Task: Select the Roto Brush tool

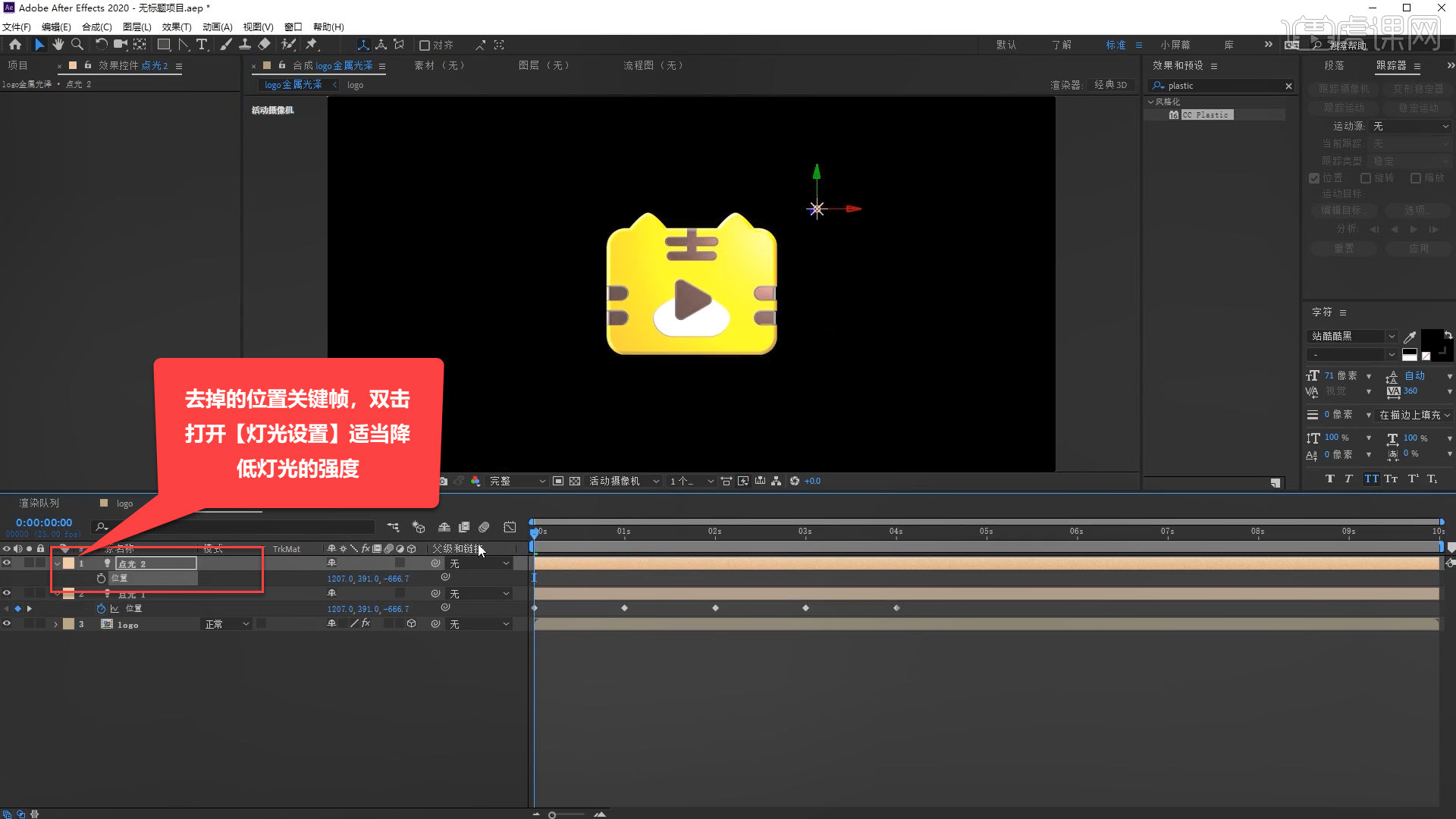Action: pos(288,45)
